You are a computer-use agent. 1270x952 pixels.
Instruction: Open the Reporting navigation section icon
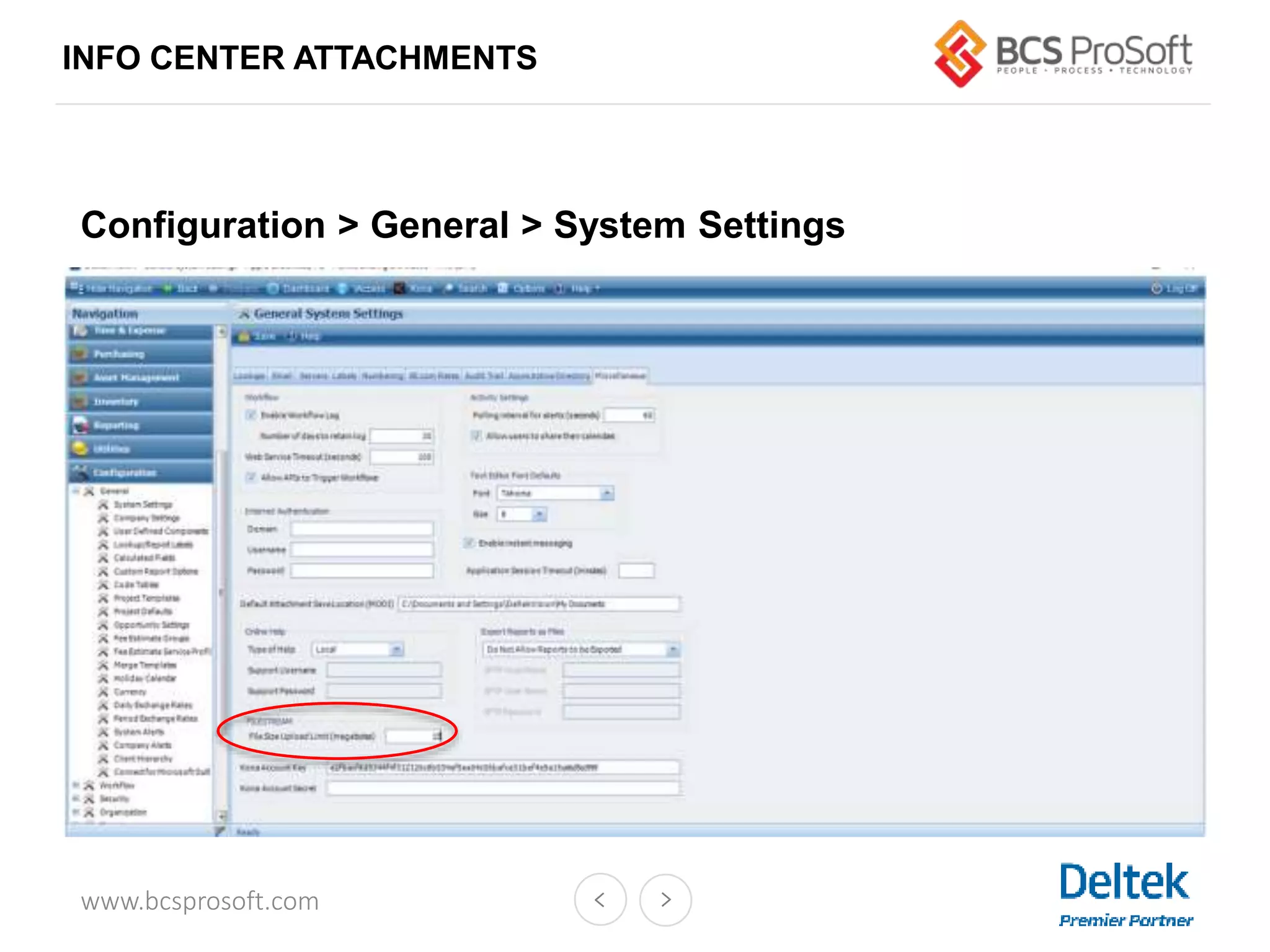coord(80,425)
